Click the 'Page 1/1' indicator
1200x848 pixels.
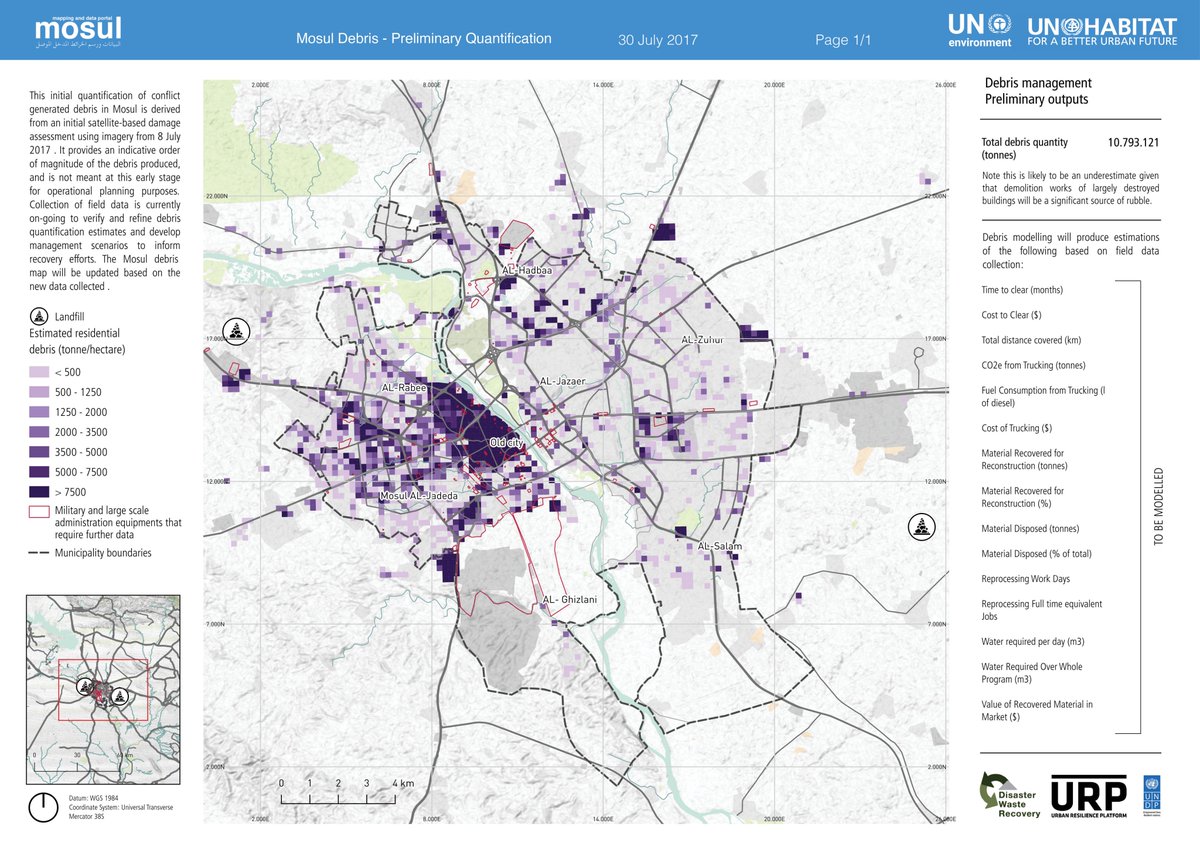[844, 41]
